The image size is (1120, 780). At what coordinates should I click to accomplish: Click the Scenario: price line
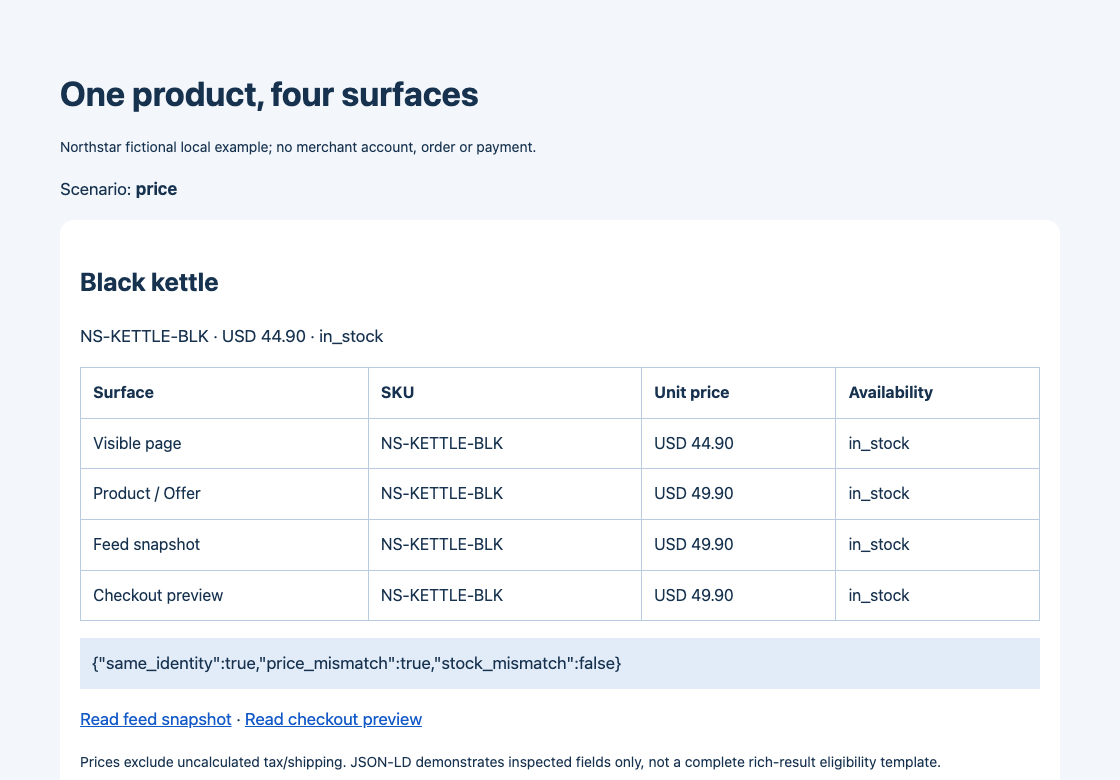[119, 189]
